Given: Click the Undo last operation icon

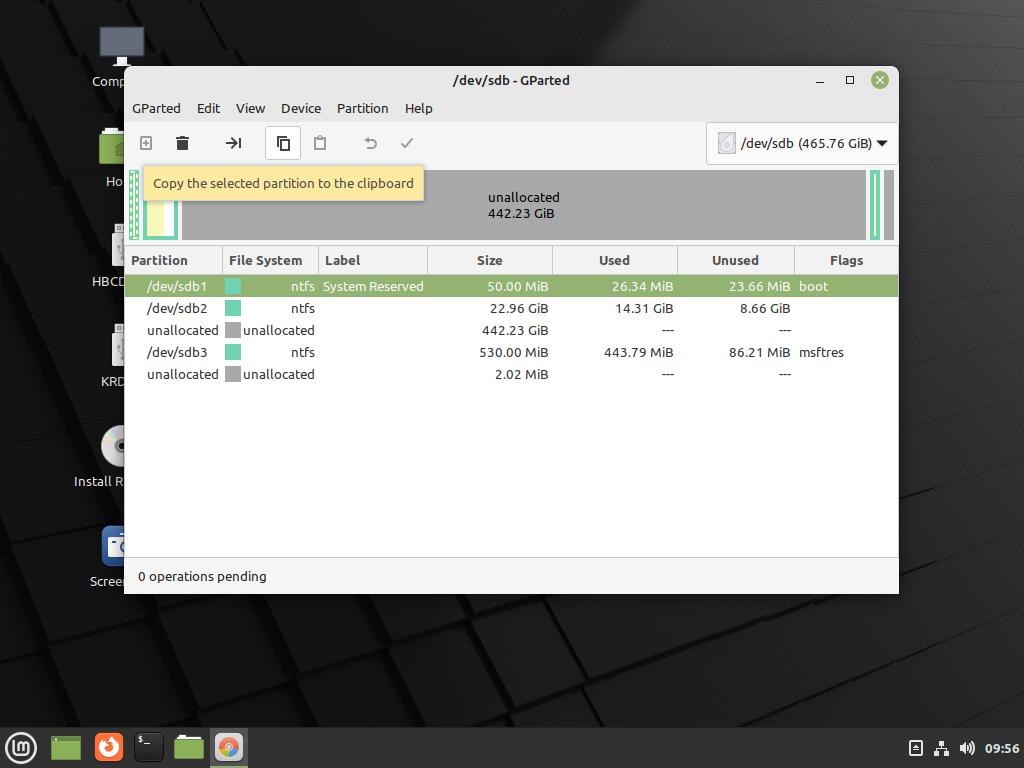Looking at the screenshot, I should coord(370,143).
